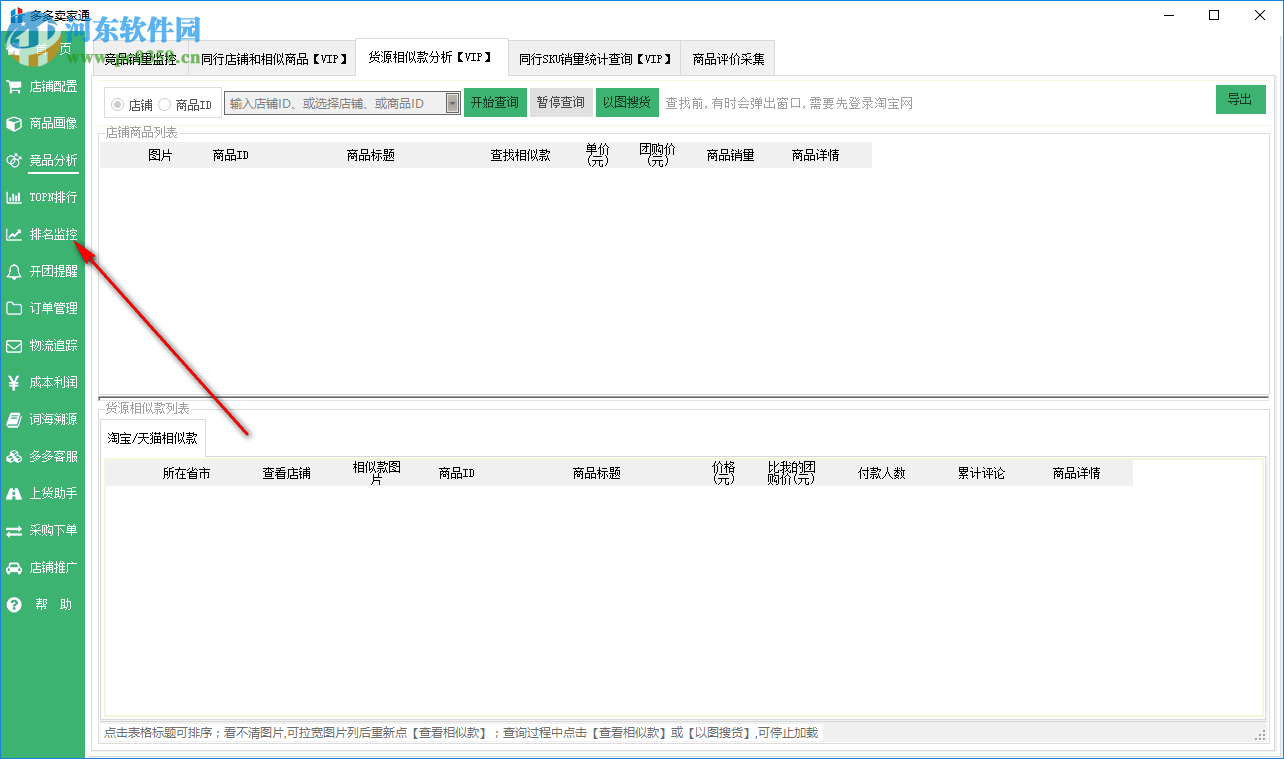
Task: Click the 比我的团购价(元) column header
Action: pos(792,473)
